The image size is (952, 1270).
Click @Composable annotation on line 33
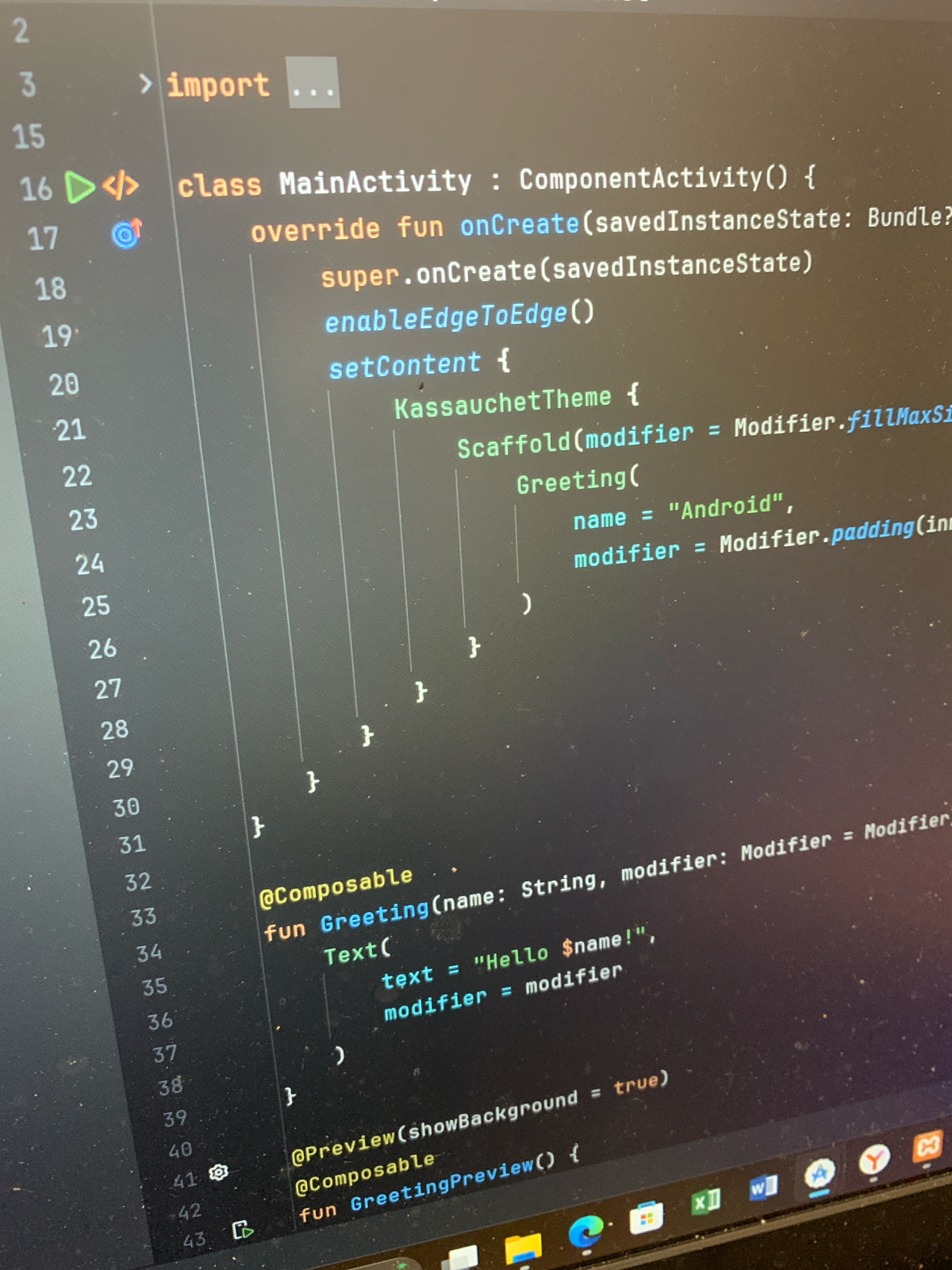(x=336, y=887)
